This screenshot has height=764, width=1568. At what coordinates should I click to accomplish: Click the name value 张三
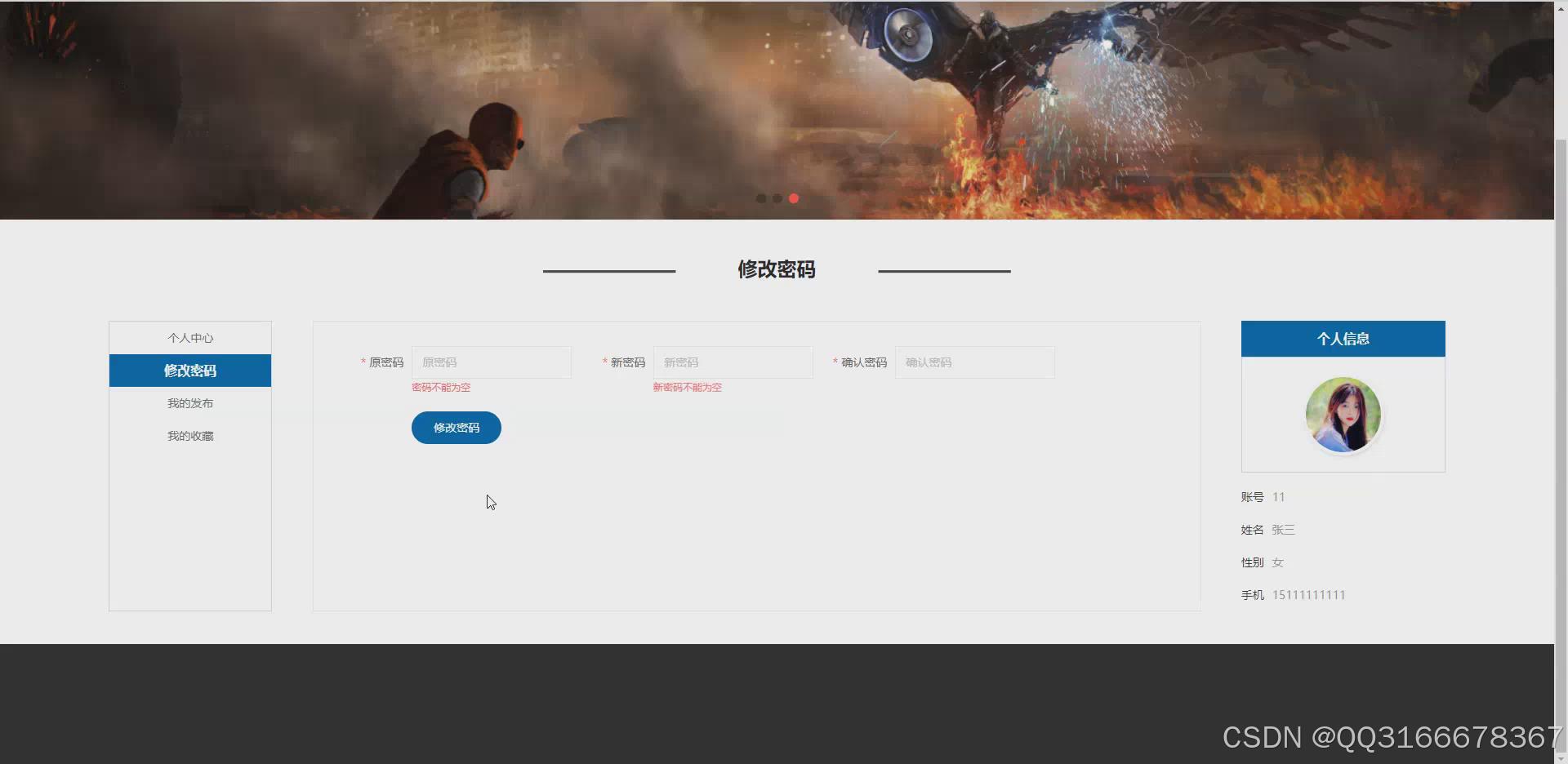(1283, 530)
